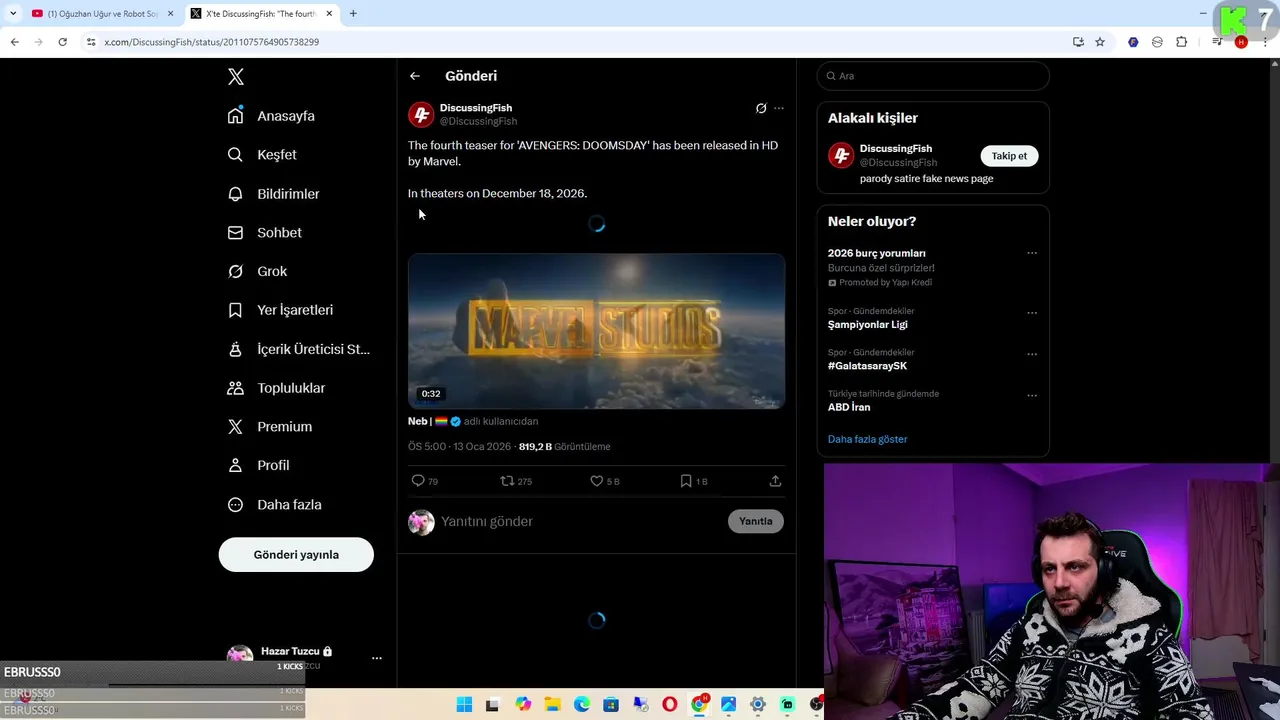Click the Neb user name under video

419,421
